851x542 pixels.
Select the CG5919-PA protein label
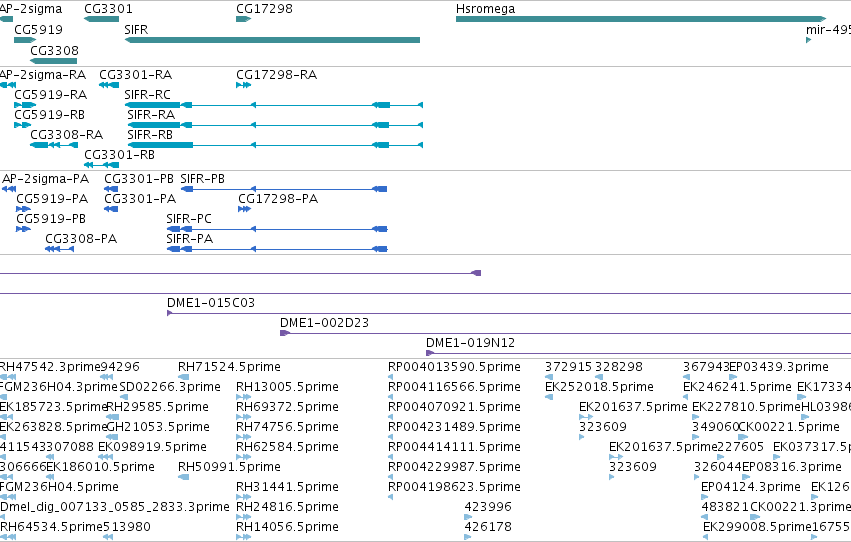tap(52, 199)
